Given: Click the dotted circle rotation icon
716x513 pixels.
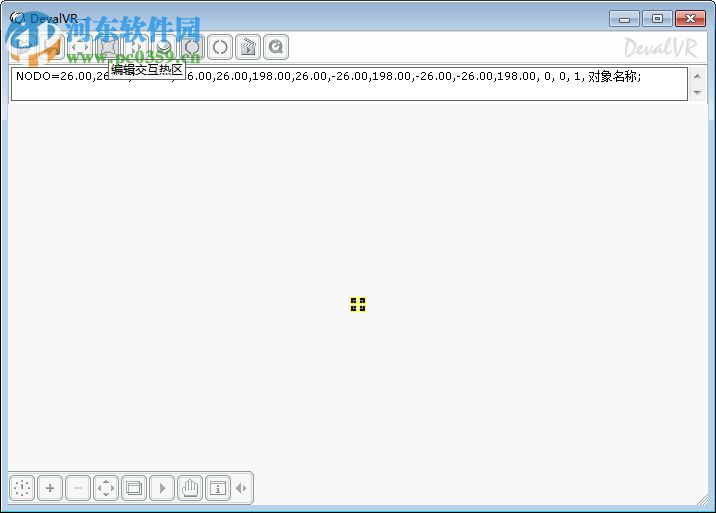Looking at the screenshot, I should coord(220,47).
